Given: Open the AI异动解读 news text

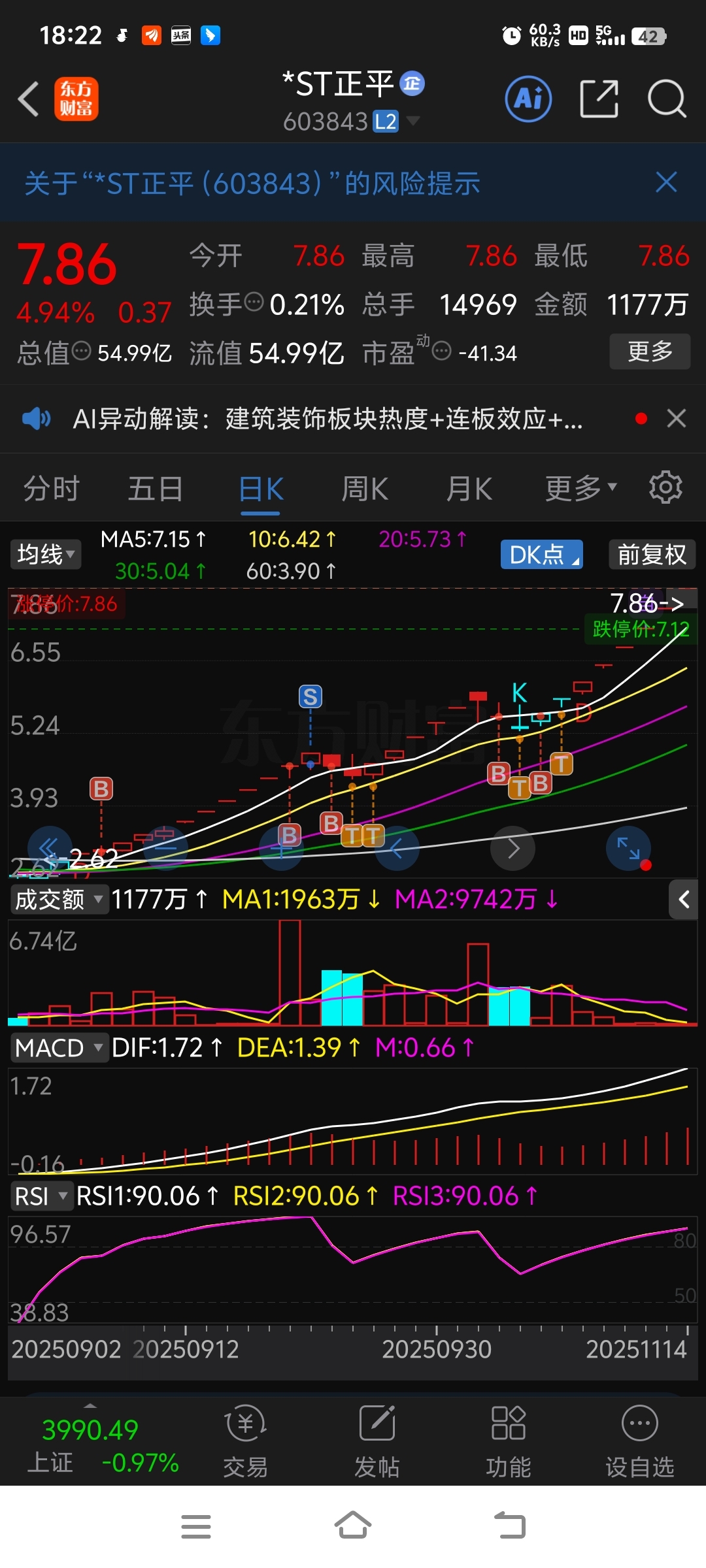Looking at the screenshot, I should coord(328,419).
